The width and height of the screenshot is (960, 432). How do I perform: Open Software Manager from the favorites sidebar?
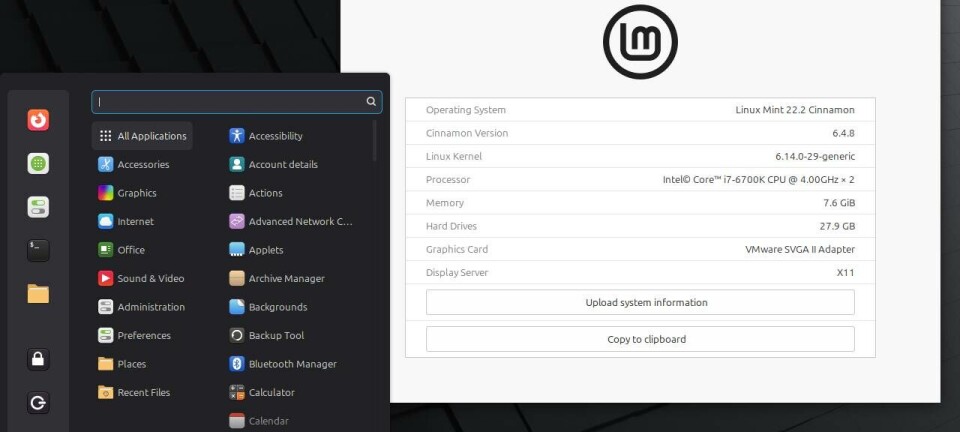coord(38,163)
